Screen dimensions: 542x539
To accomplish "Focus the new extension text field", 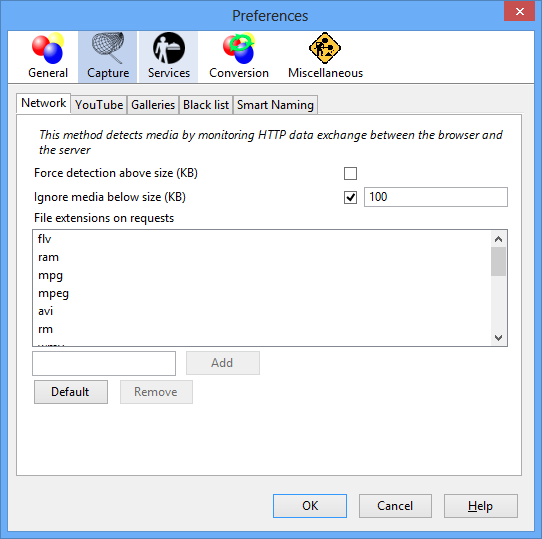I will pos(104,363).
